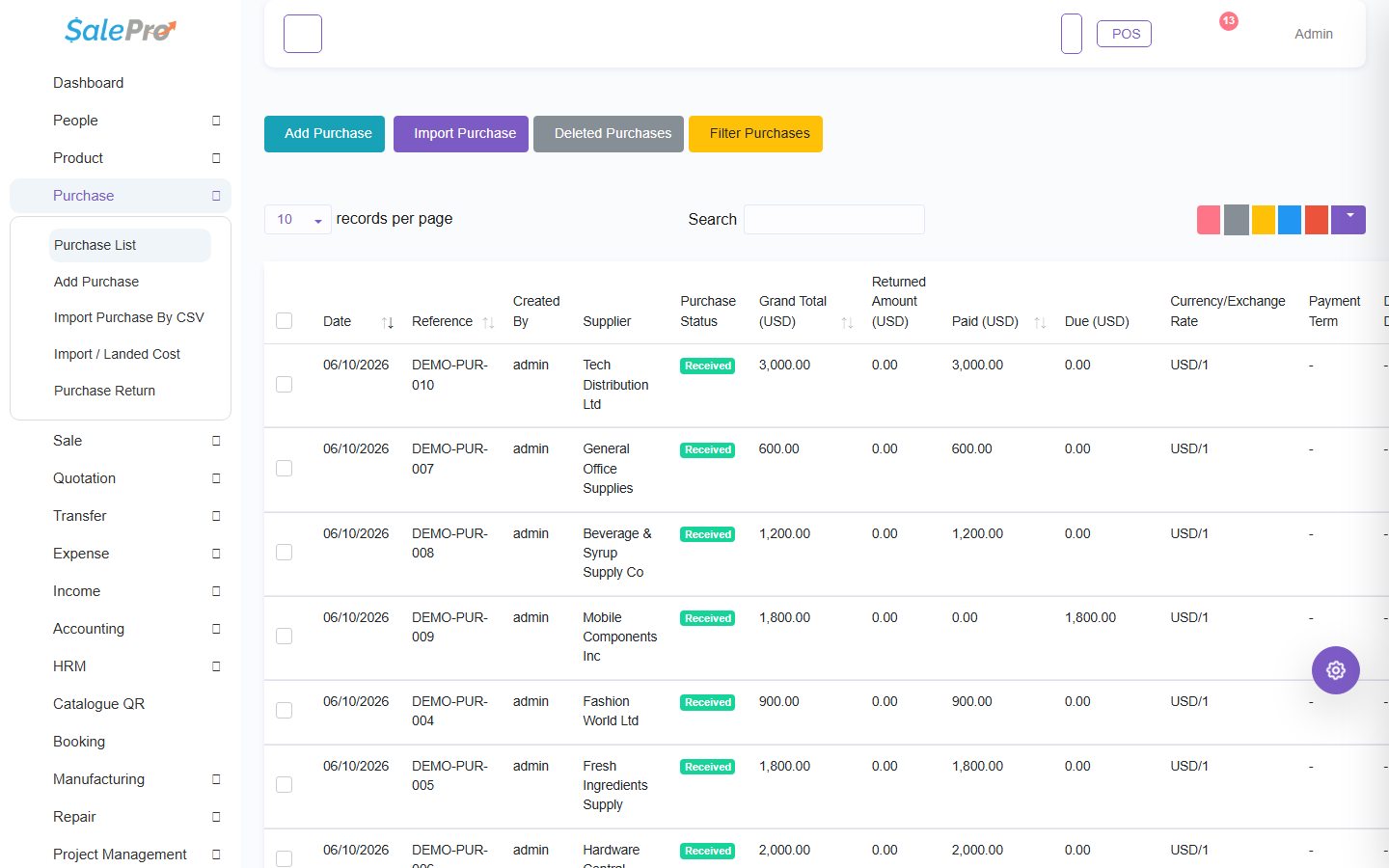Click the teal Add Purchase button
1389x868 pixels.
(x=325, y=134)
